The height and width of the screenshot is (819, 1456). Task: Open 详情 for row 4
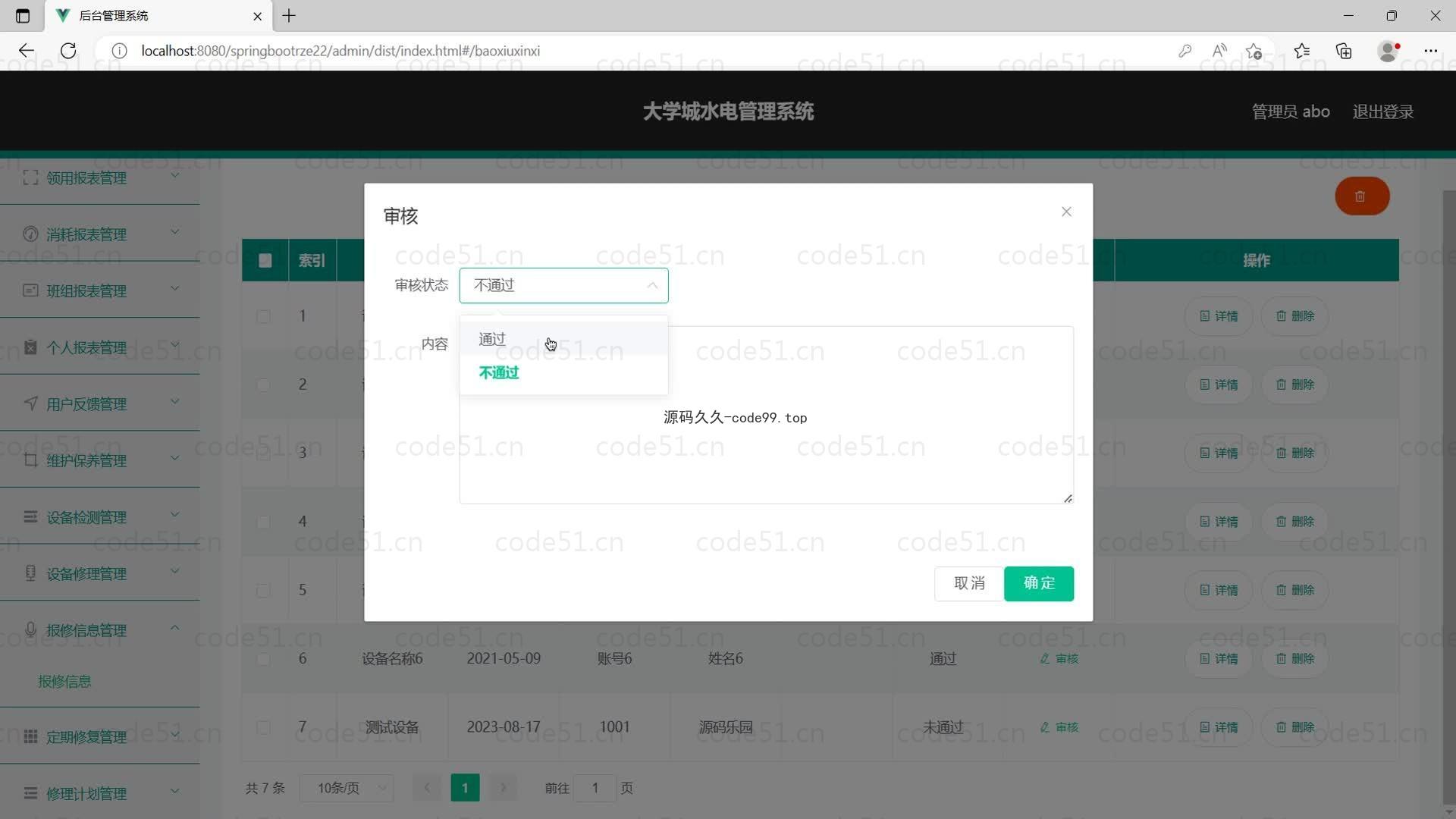click(x=1219, y=522)
